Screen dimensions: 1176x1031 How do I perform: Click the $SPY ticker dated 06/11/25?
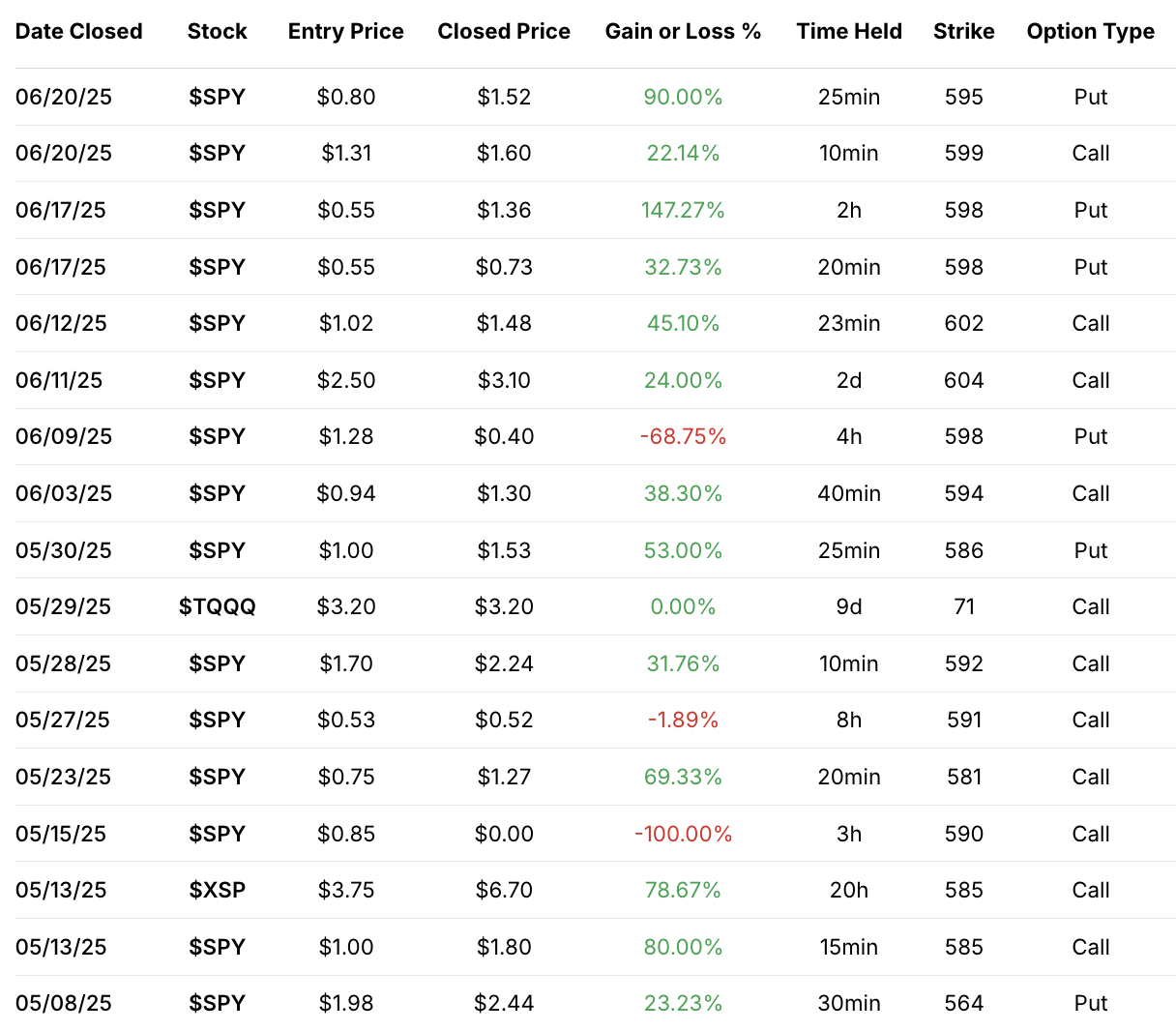(217, 380)
